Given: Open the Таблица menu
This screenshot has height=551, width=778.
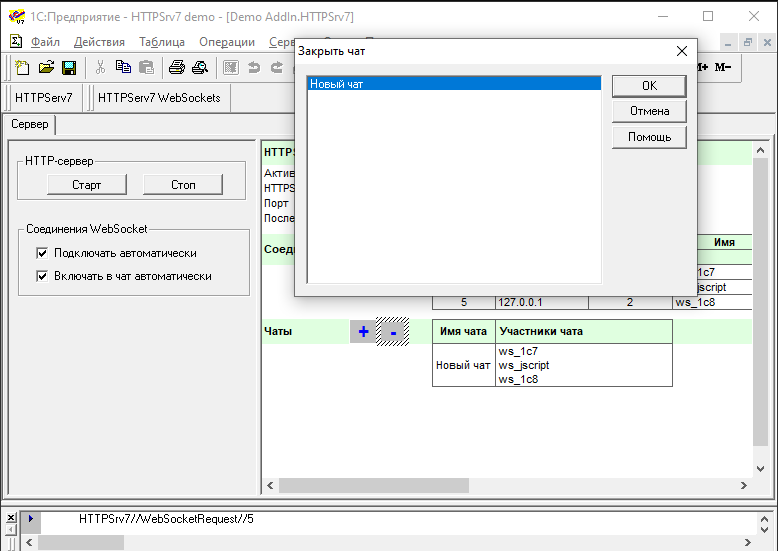Looking at the screenshot, I should tap(162, 42).
